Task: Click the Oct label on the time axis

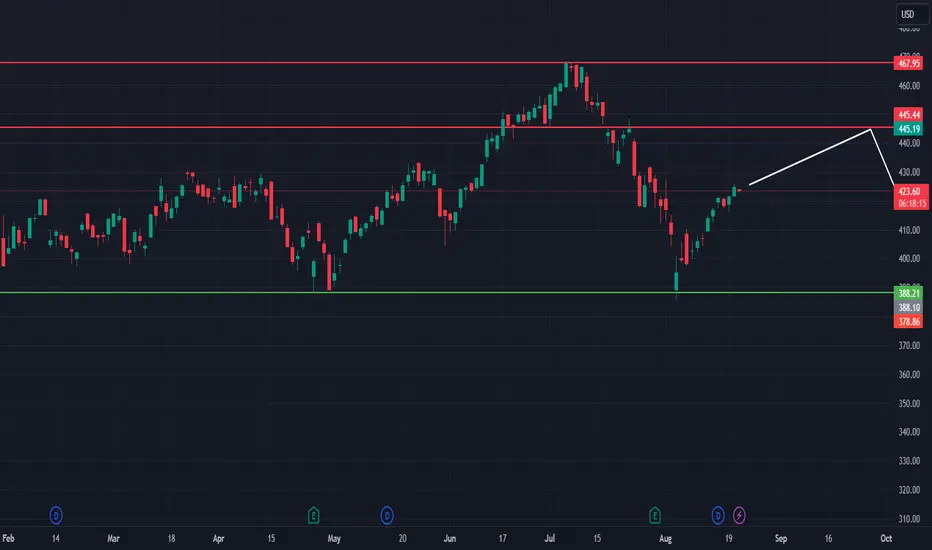Action: pos(886,538)
